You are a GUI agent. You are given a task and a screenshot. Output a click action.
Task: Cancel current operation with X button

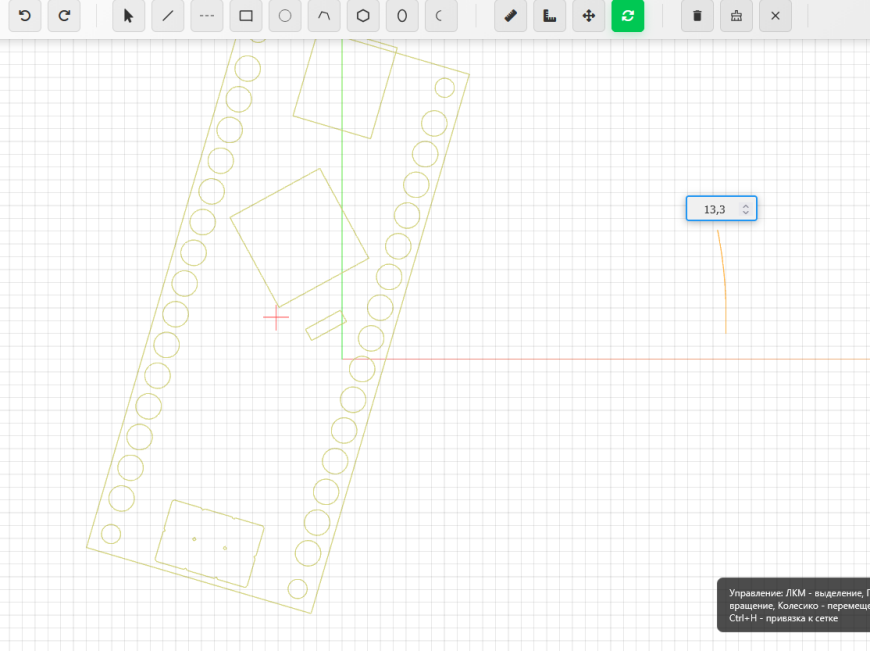(x=775, y=16)
